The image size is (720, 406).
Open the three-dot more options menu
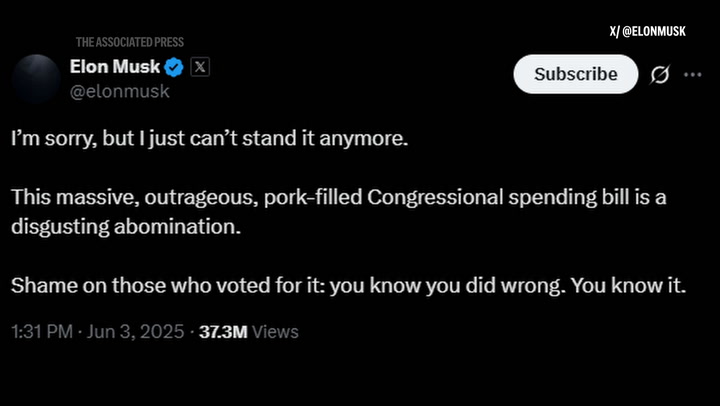[692, 74]
